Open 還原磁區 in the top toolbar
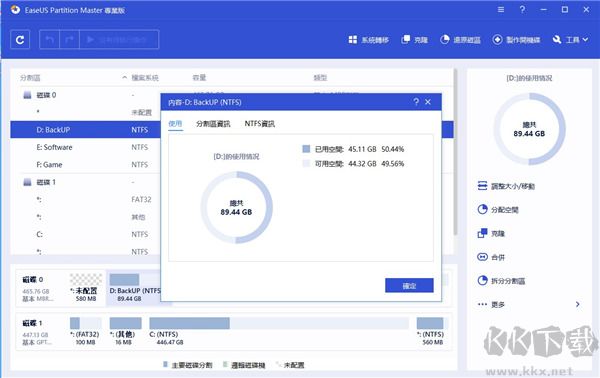The width and height of the screenshot is (600, 378). tap(460, 40)
